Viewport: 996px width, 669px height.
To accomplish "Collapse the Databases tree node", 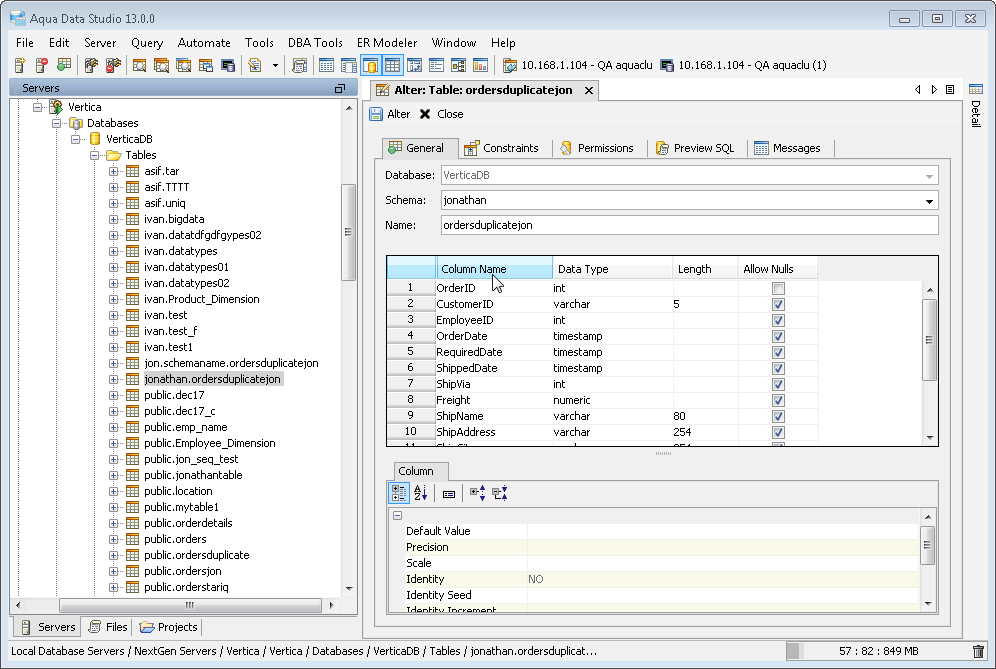I will tap(57, 123).
